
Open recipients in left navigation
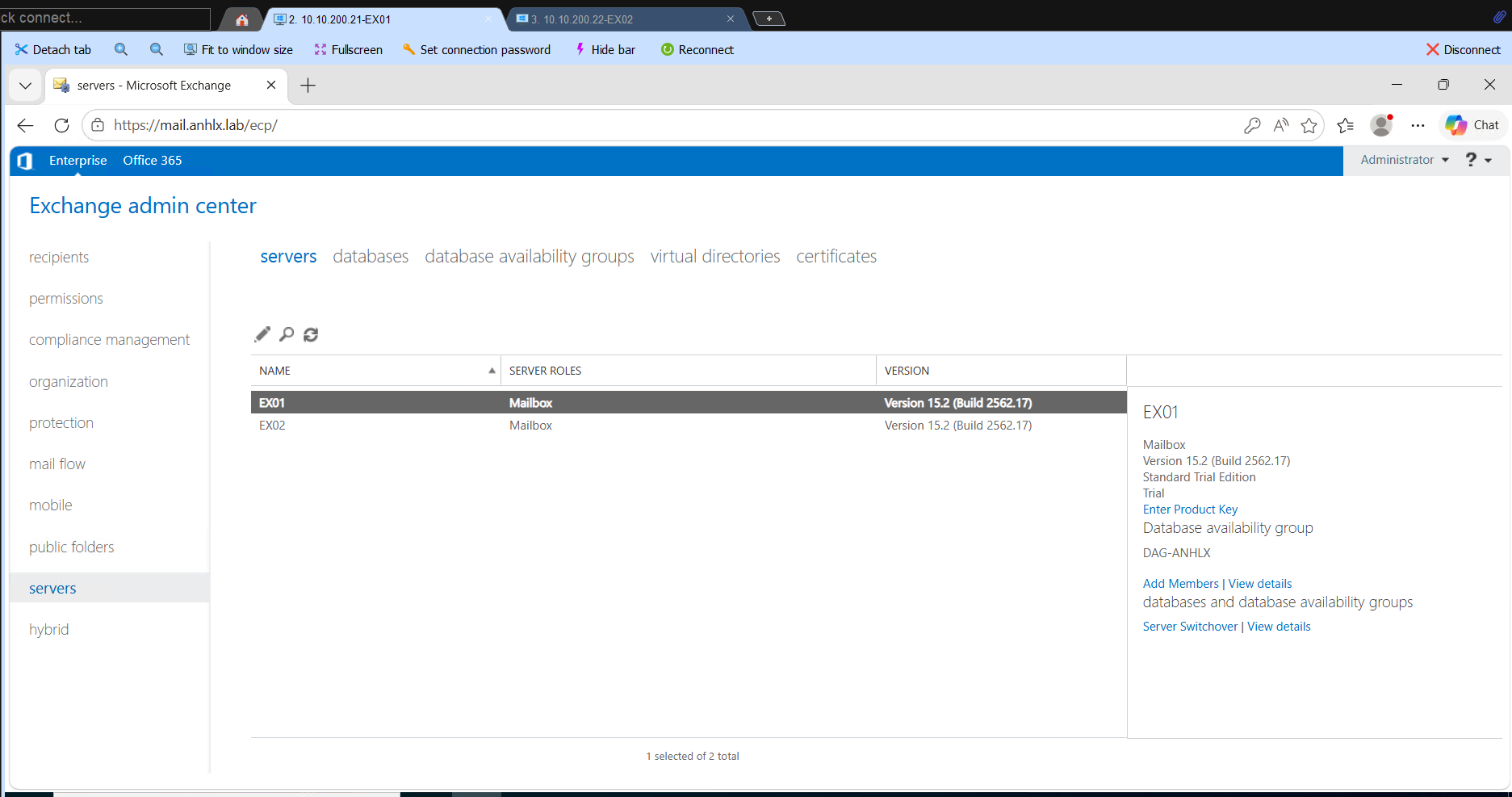tap(59, 258)
